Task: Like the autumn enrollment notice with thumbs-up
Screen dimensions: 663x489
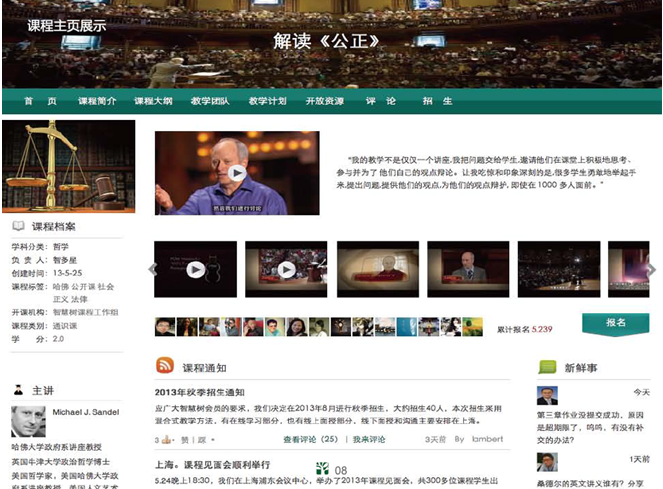Action: (166, 440)
